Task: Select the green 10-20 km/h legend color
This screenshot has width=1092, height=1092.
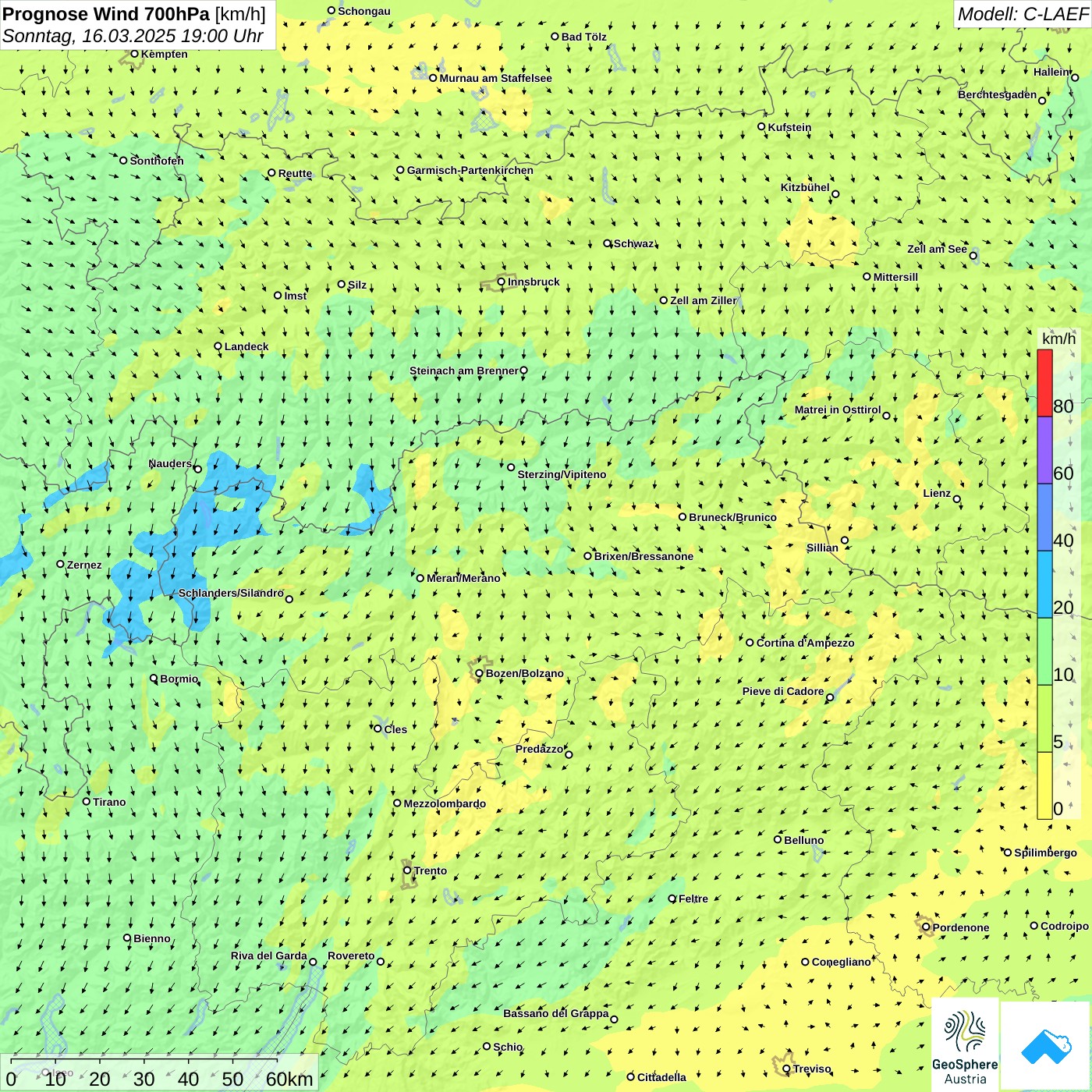Action: (1044, 652)
